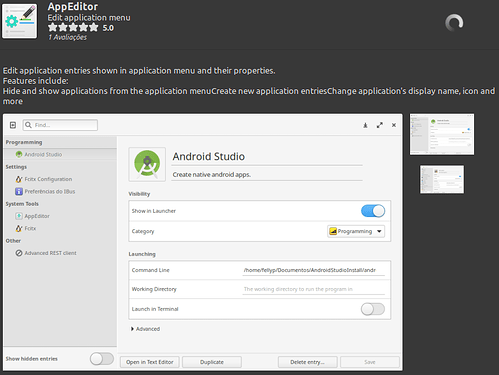The height and width of the screenshot is (375, 499).
Task: Click the Fcitx entry under System Tools
Action: 26,228
